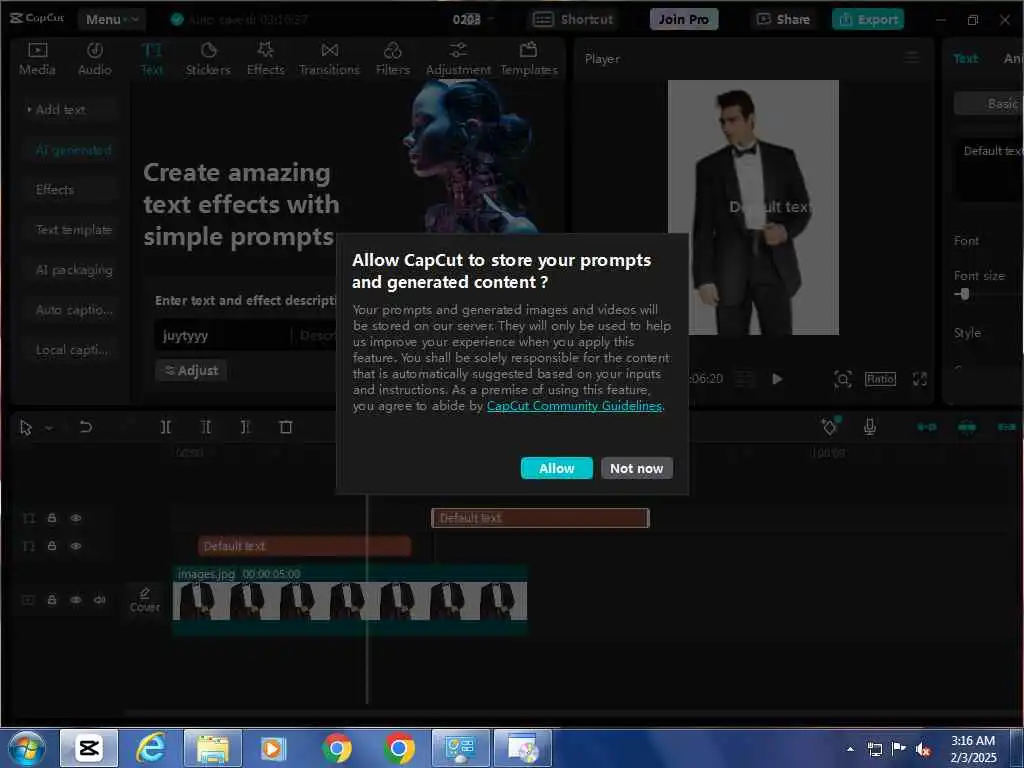Toggle fullscreen preview in Player
This screenshot has width=1024, height=768.
[x=920, y=379]
